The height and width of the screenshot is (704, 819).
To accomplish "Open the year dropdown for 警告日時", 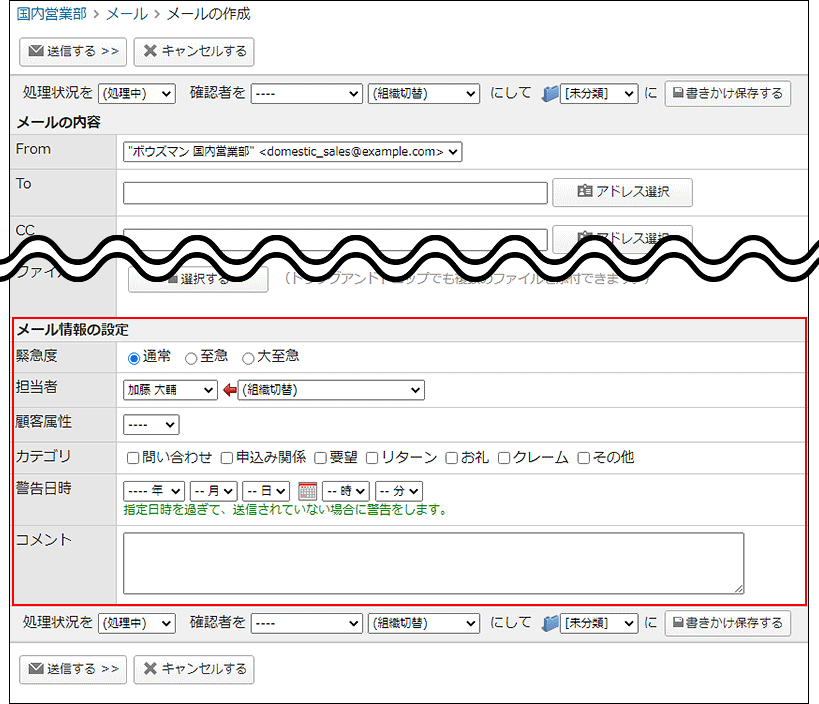I will (153, 491).
